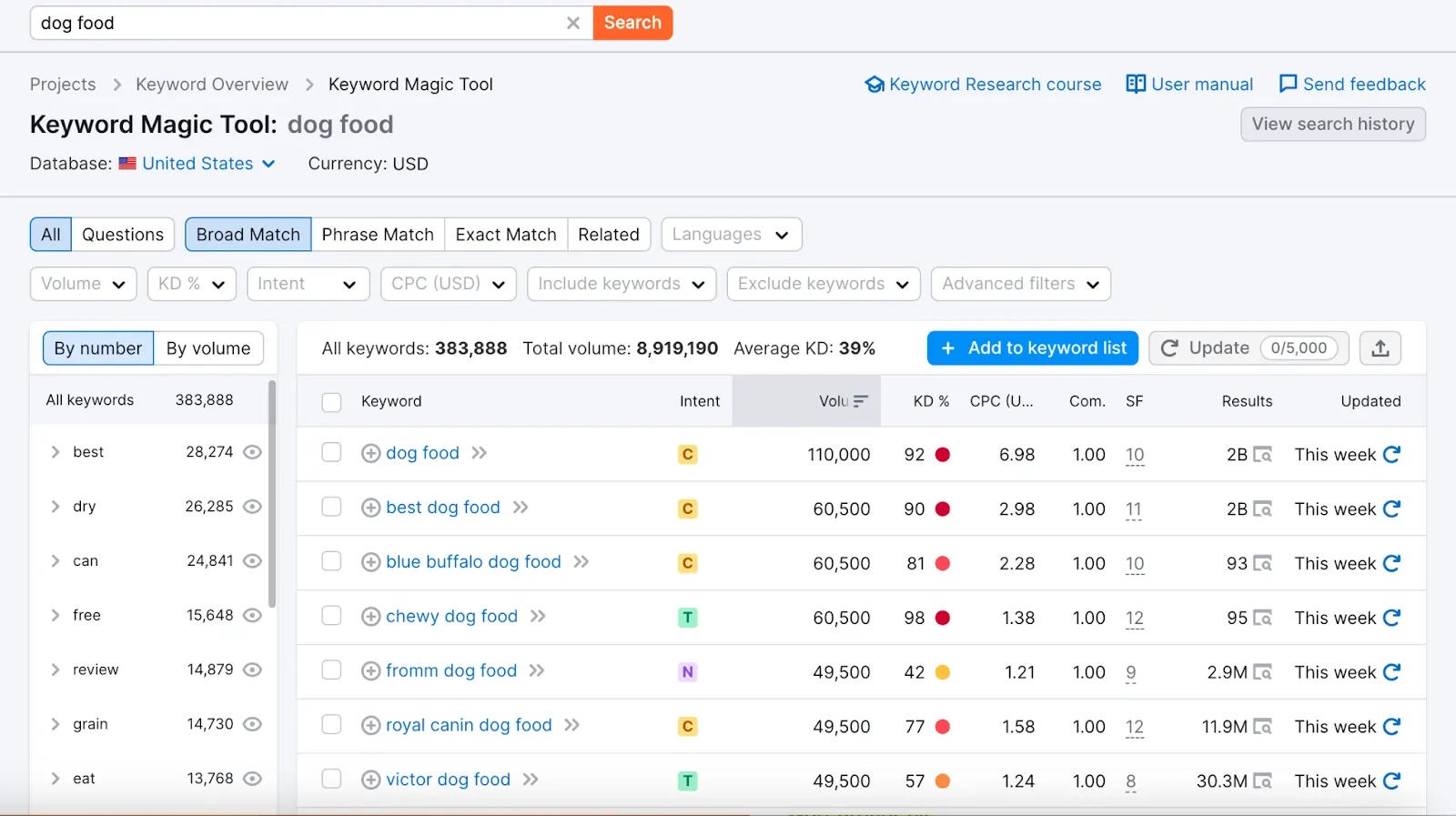Click the export upload icon button
The width and height of the screenshot is (1456, 816).
click(x=1380, y=348)
